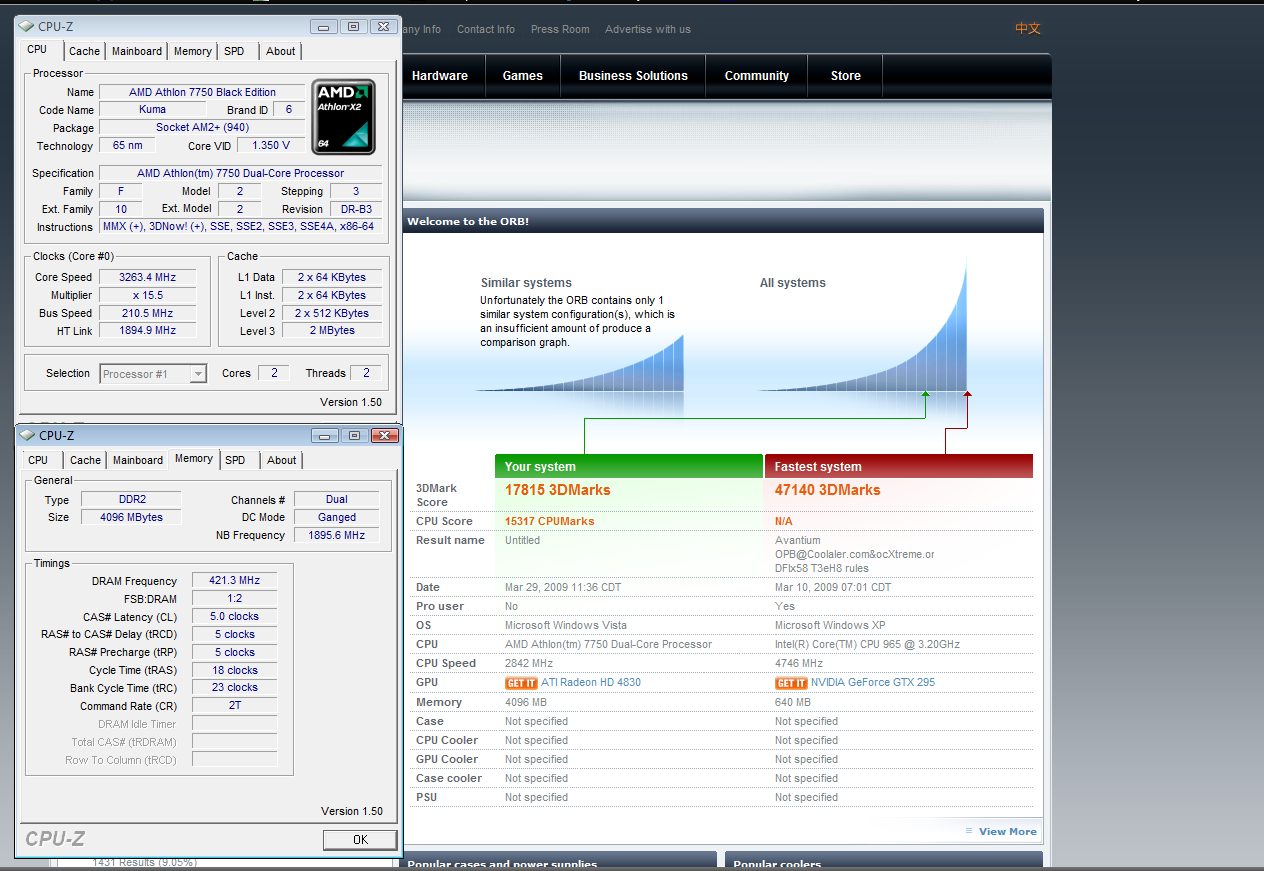
Task: Open ATI Radeon HD 4830 link
Action: coord(591,683)
